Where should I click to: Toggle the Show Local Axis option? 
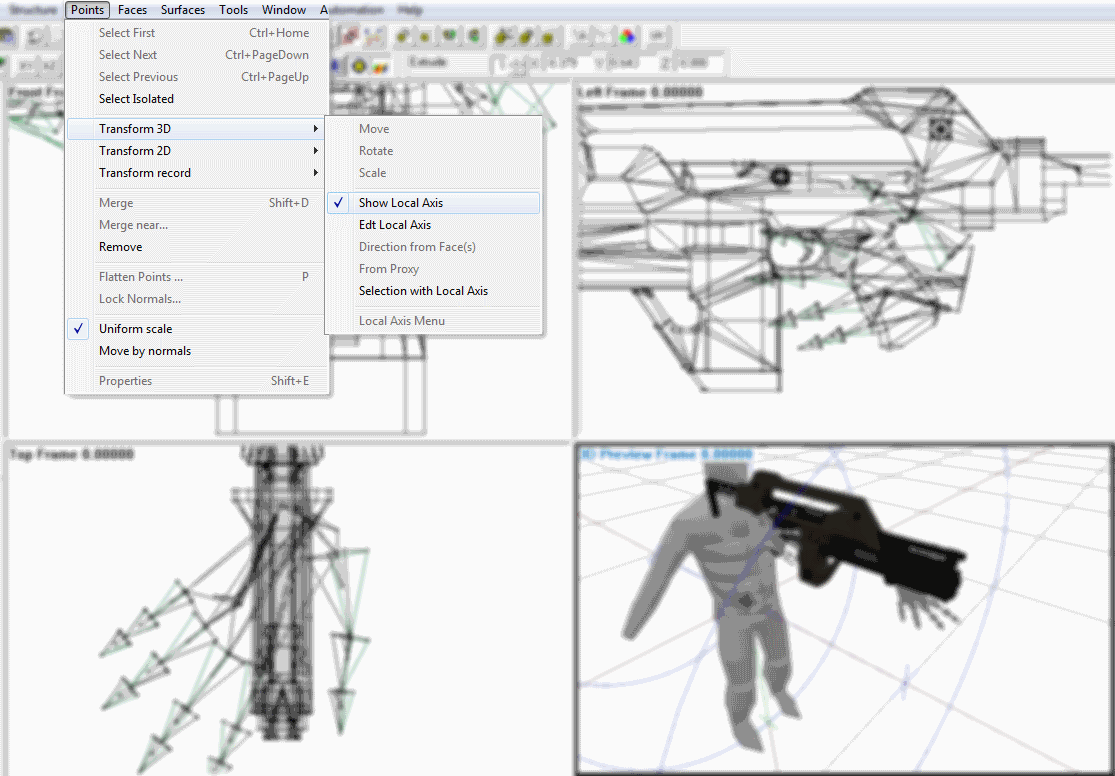coord(400,203)
